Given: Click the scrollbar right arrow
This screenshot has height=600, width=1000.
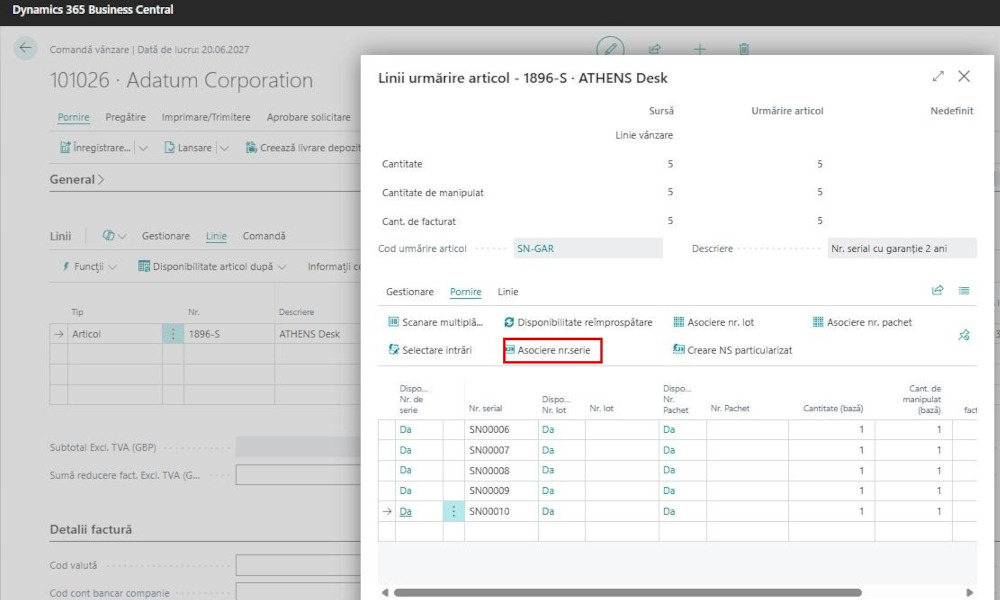Looking at the screenshot, I should coord(969,592).
